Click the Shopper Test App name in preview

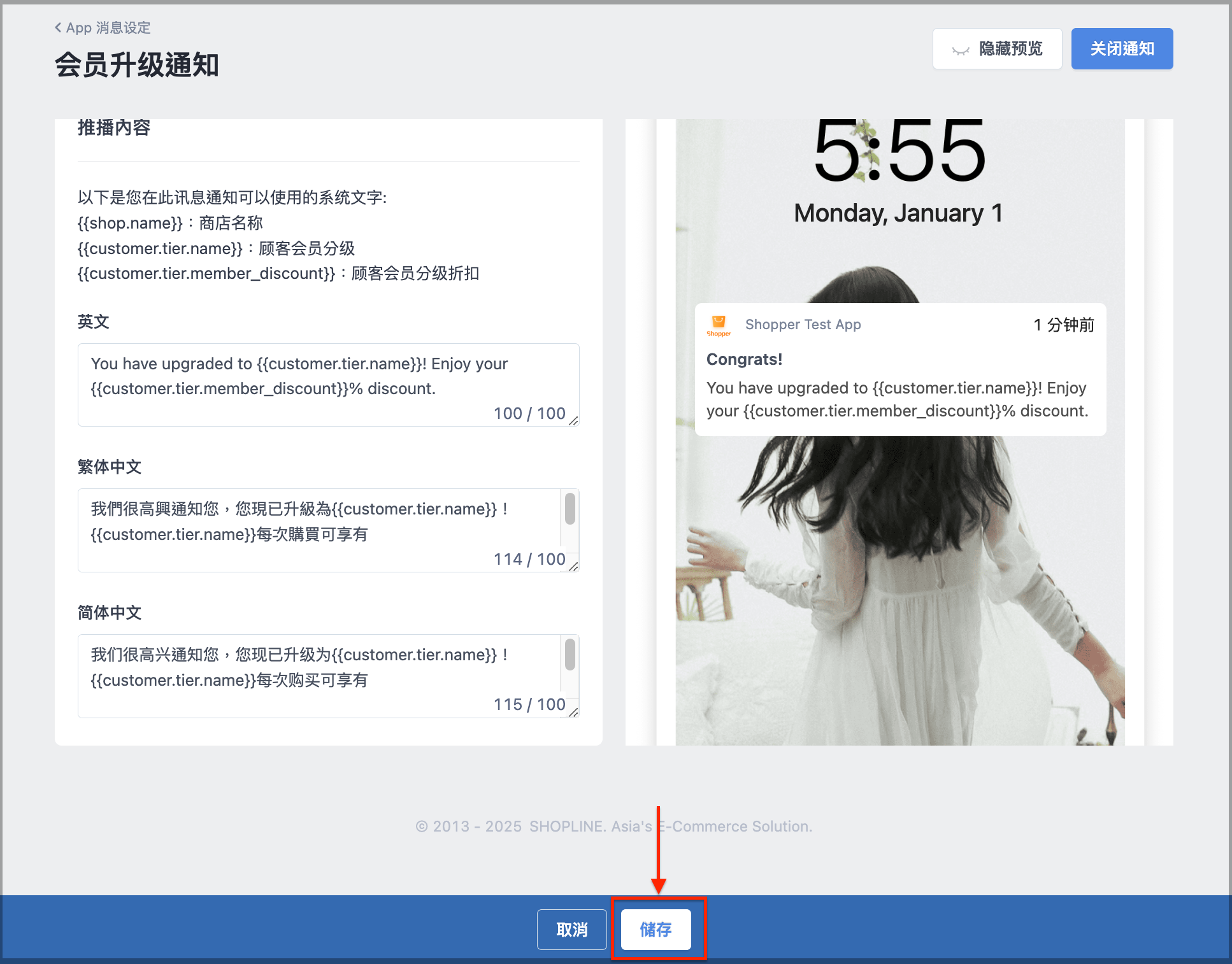click(803, 324)
